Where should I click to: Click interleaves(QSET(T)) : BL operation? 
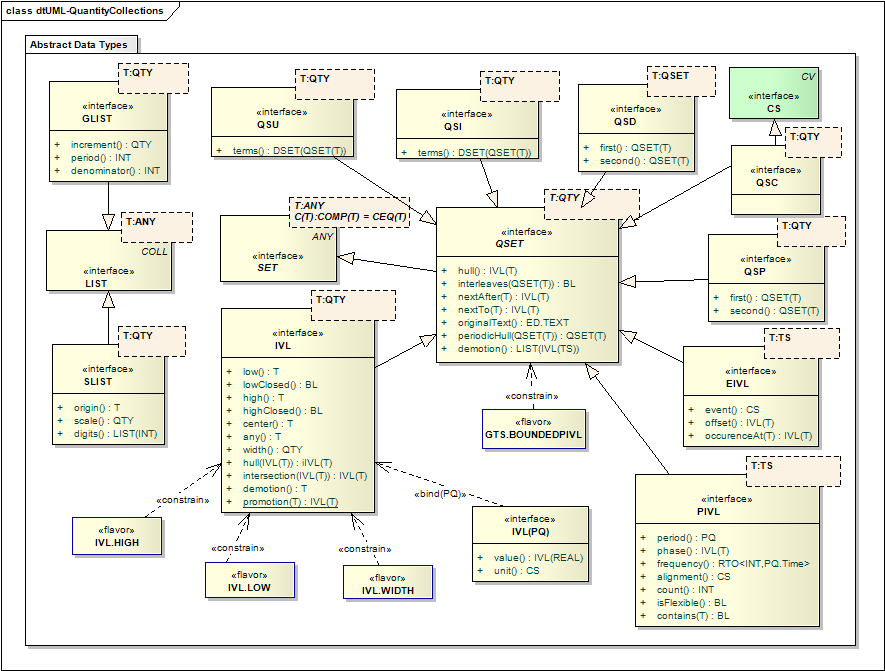click(516, 283)
